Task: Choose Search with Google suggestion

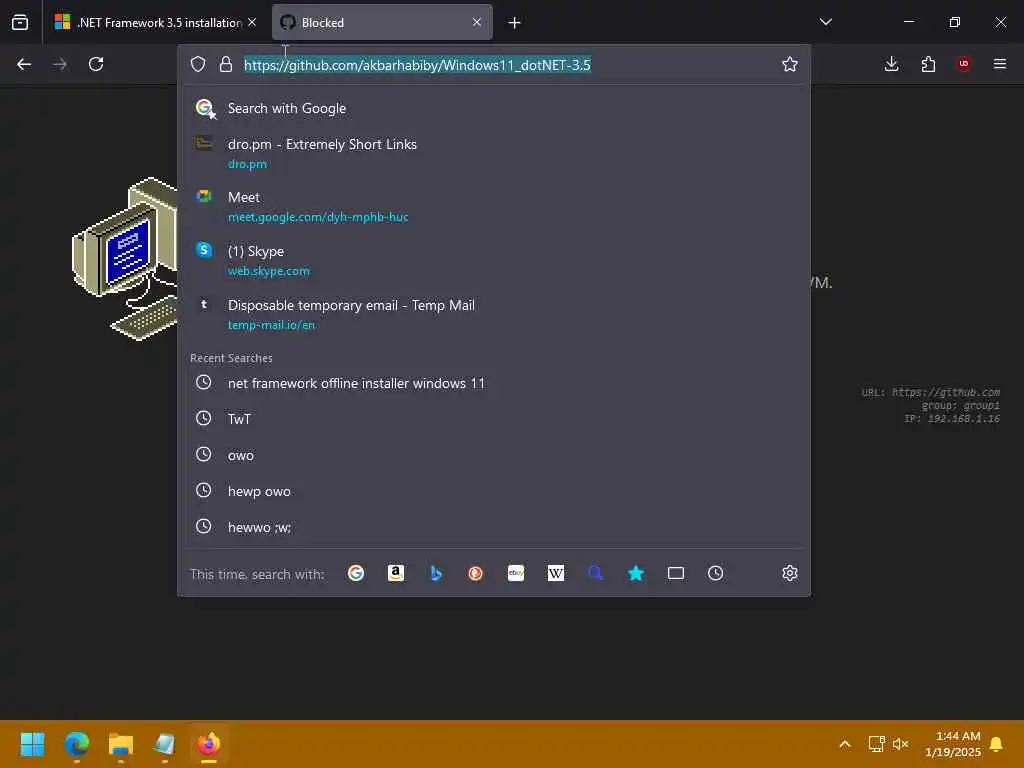Action: pos(494,108)
